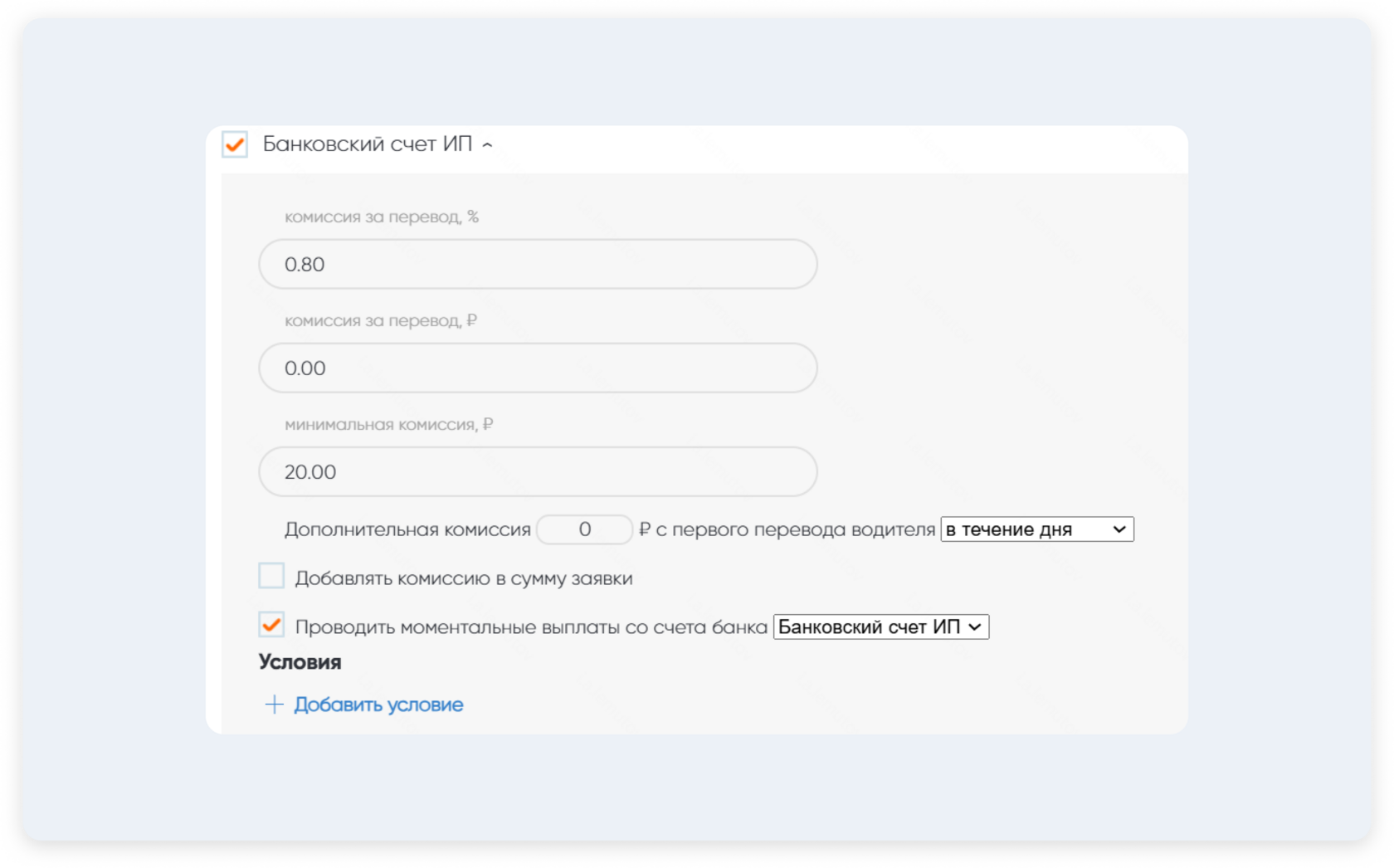Click the Дополнительная комиссия label text
1394x868 pixels.
tap(407, 529)
